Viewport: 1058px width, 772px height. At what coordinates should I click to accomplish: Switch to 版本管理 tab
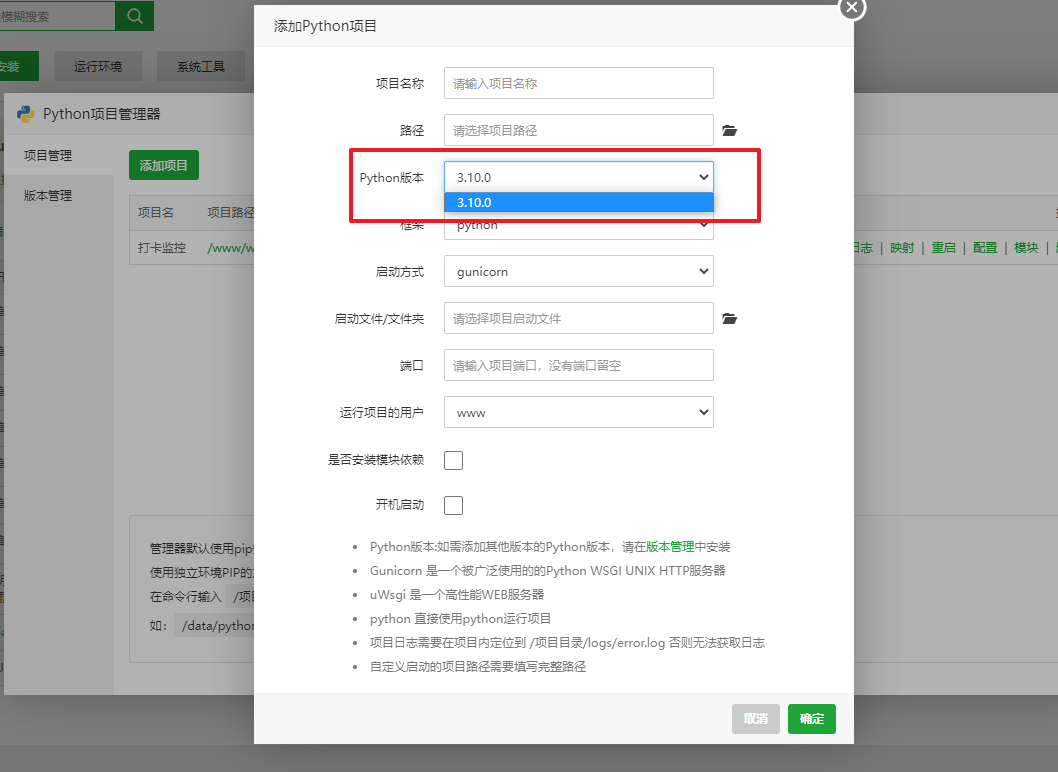click(x=48, y=196)
